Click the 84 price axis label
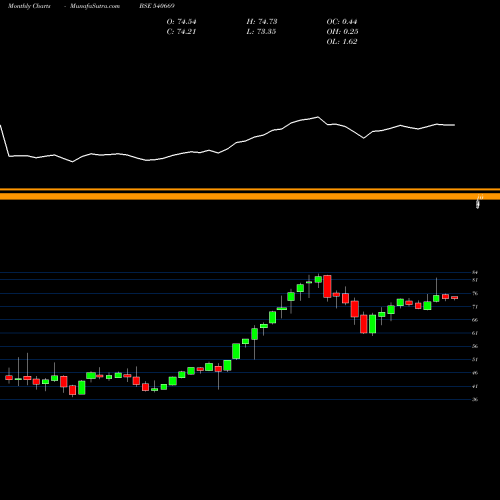The image size is (500, 500). (475, 272)
